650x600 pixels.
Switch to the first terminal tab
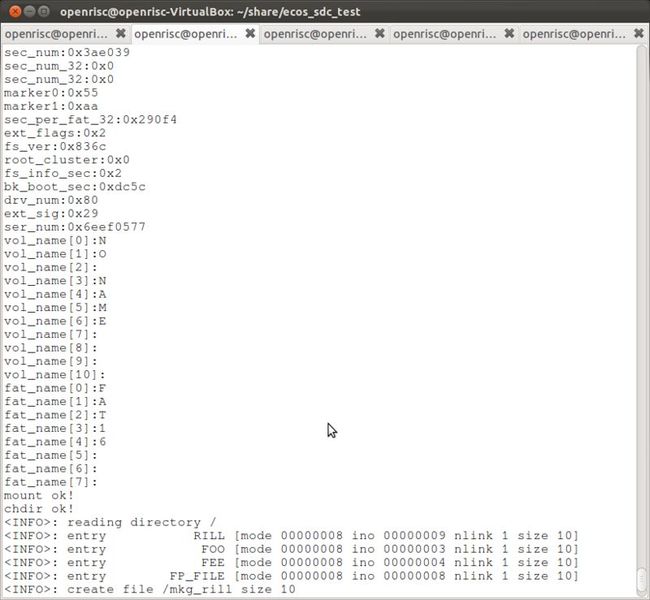coord(56,34)
